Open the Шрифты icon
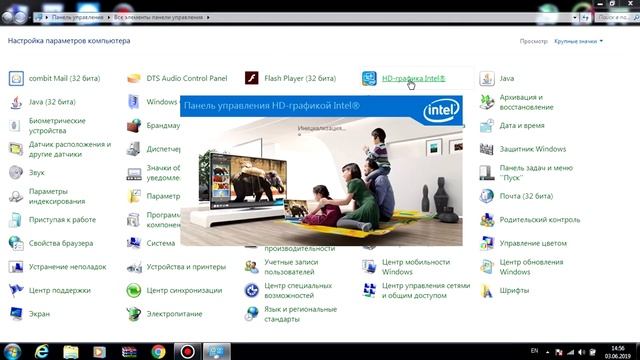 point(487,291)
